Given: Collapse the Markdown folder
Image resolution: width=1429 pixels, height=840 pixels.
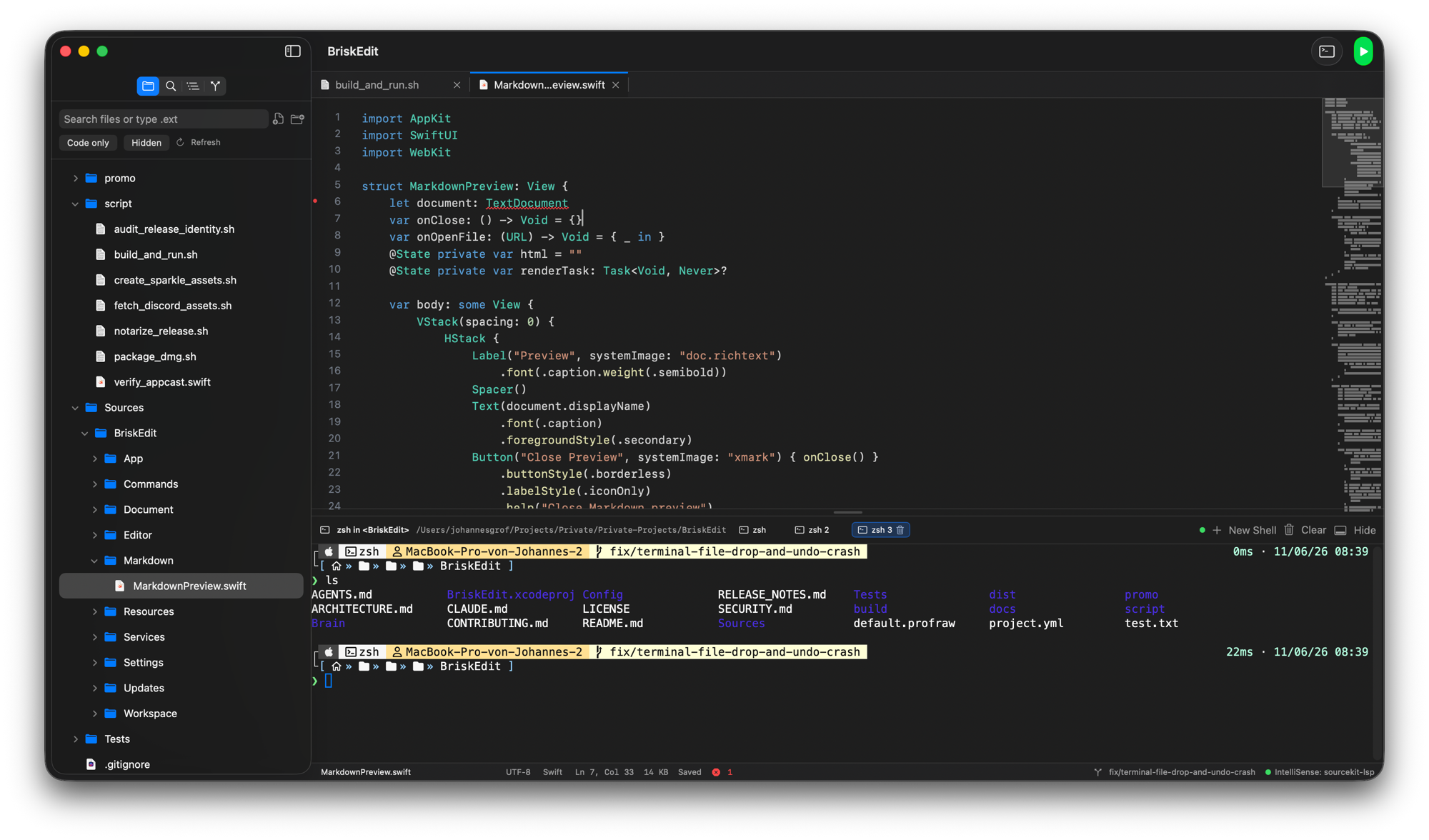Looking at the screenshot, I should pos(94,561).
